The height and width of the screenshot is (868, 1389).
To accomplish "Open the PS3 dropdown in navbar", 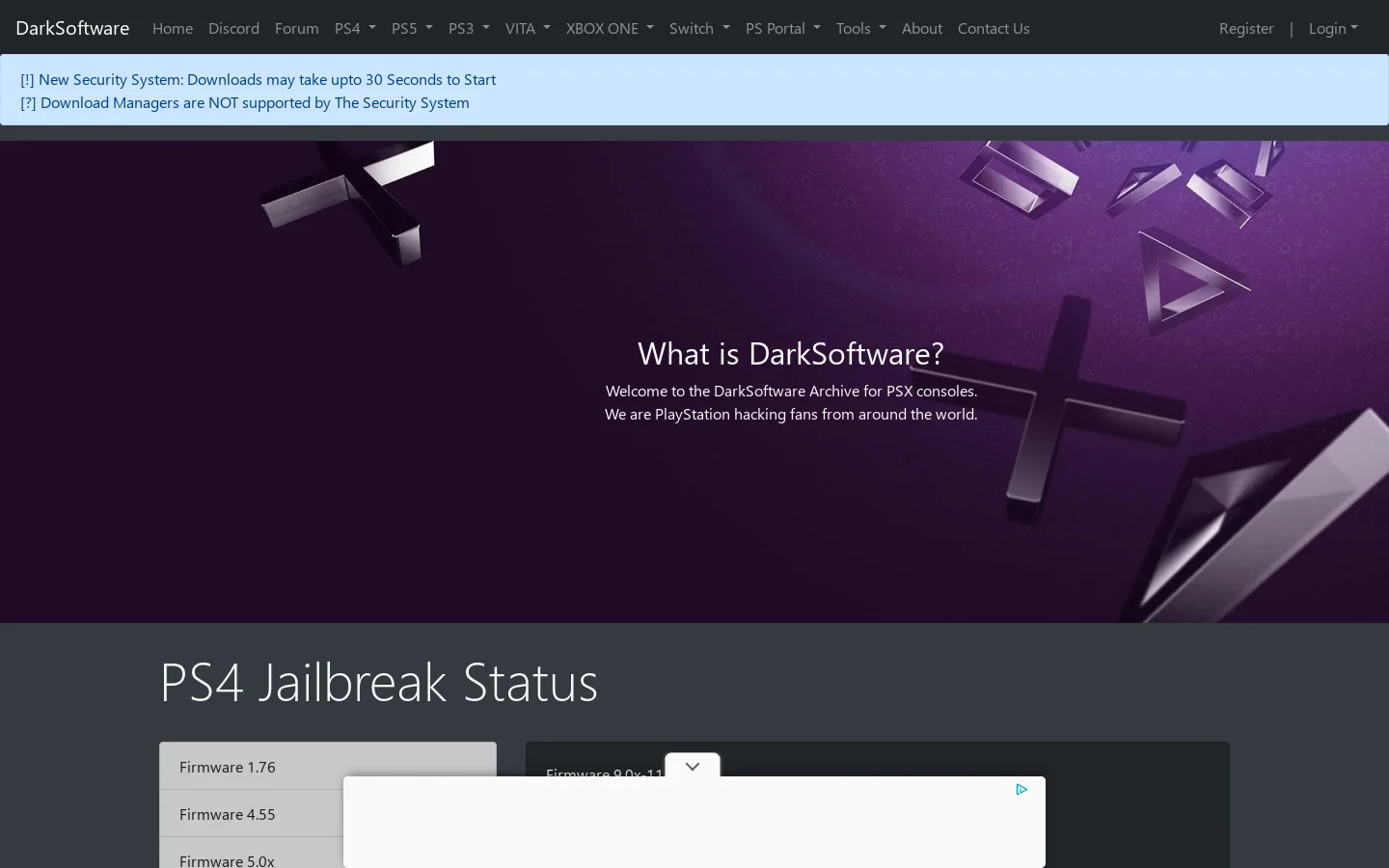I will [469, 29].
